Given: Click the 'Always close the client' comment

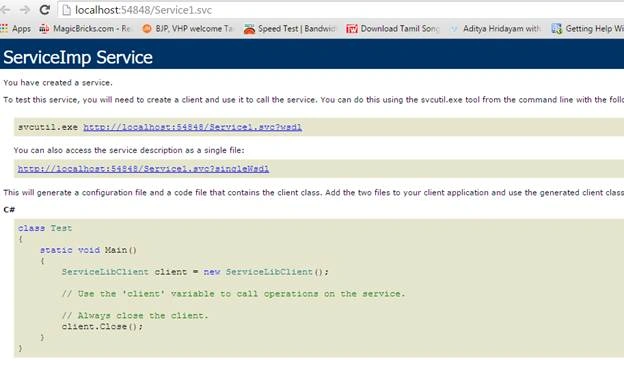Looking at the screenshot, I should pos(135,316).
